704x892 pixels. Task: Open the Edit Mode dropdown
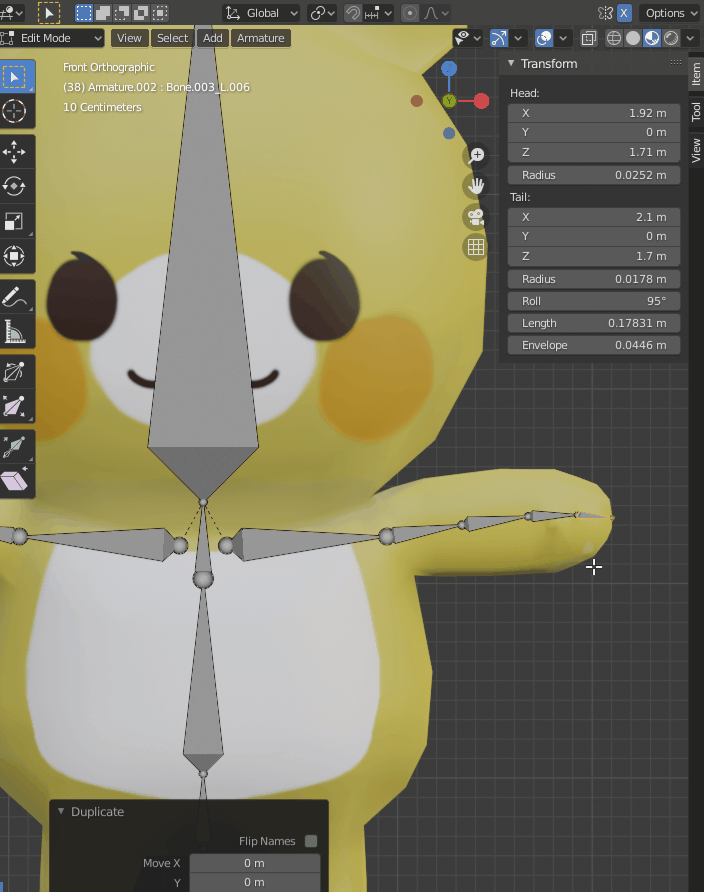(x=52, y=38)
